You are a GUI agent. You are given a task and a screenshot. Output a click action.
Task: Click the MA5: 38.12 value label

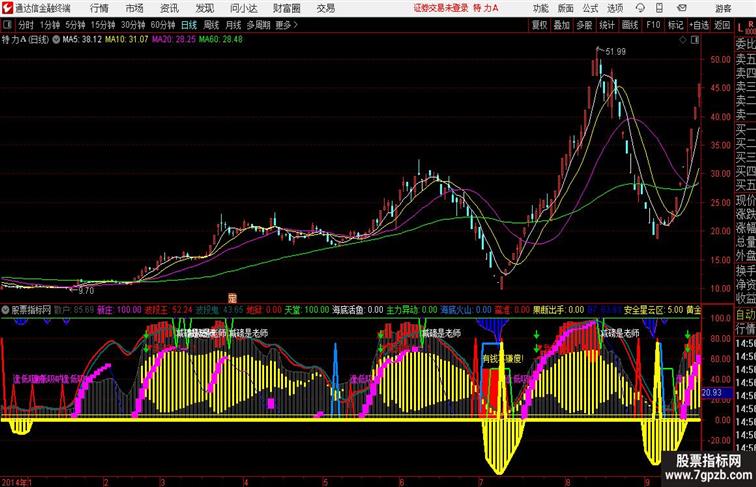82,40
